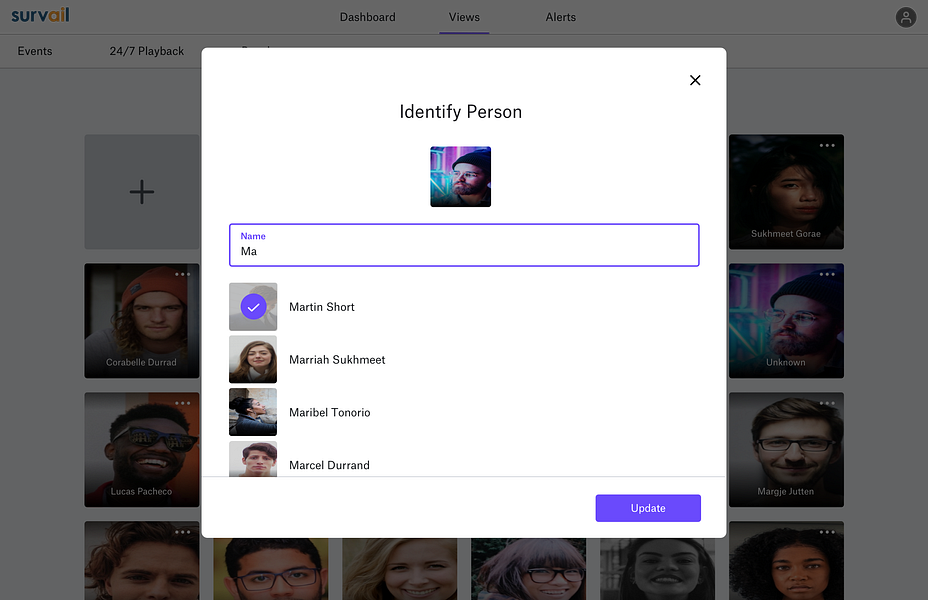Switch to the Alerts tab
Screen dimensions: 928x600
[x=560, y=17]
